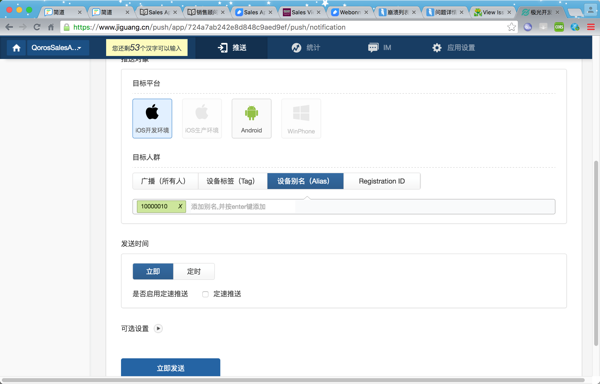Open the QorosSalesA... app dropdown

click(x=58, y=48)
